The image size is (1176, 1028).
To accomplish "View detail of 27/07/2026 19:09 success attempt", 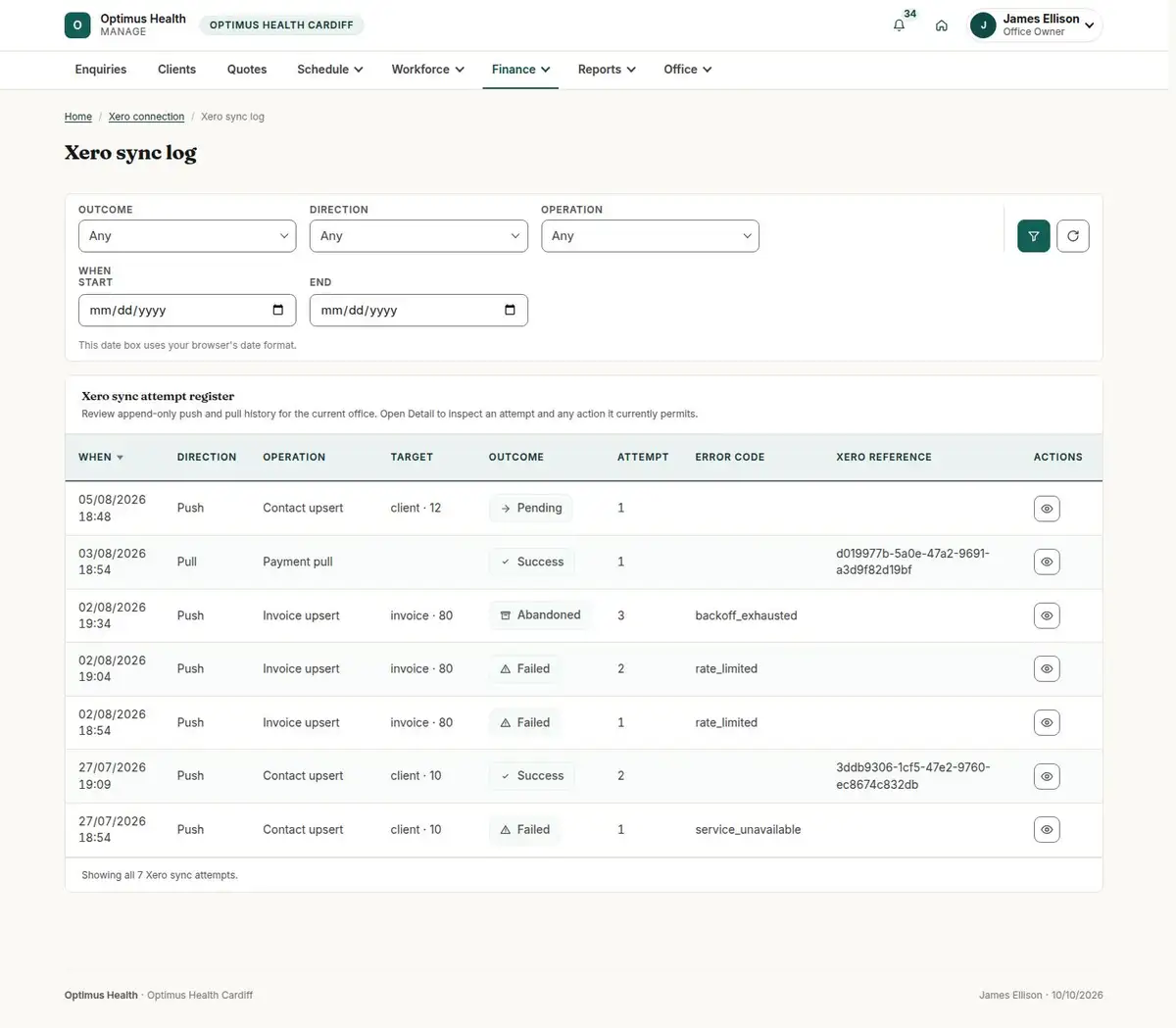I will [x=1047, y=776].
